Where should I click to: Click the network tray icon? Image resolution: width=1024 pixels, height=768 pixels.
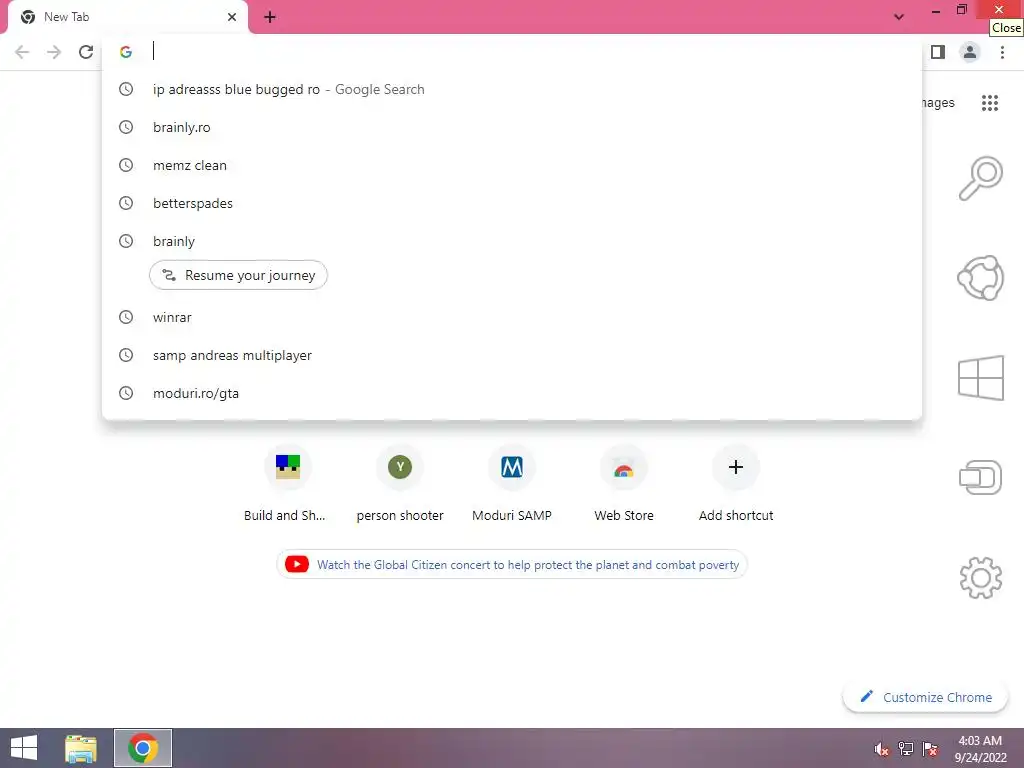click(x=906, y=749)
